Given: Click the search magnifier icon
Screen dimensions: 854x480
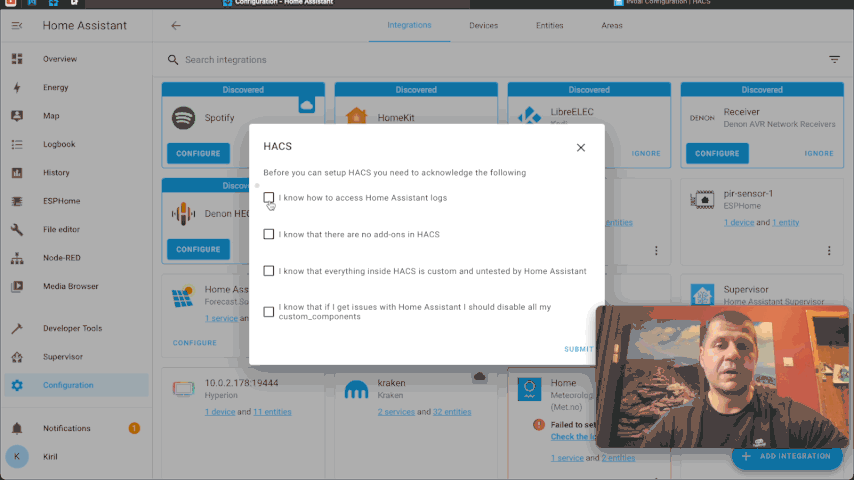Looking at the screenshot, I should (173, 60).
